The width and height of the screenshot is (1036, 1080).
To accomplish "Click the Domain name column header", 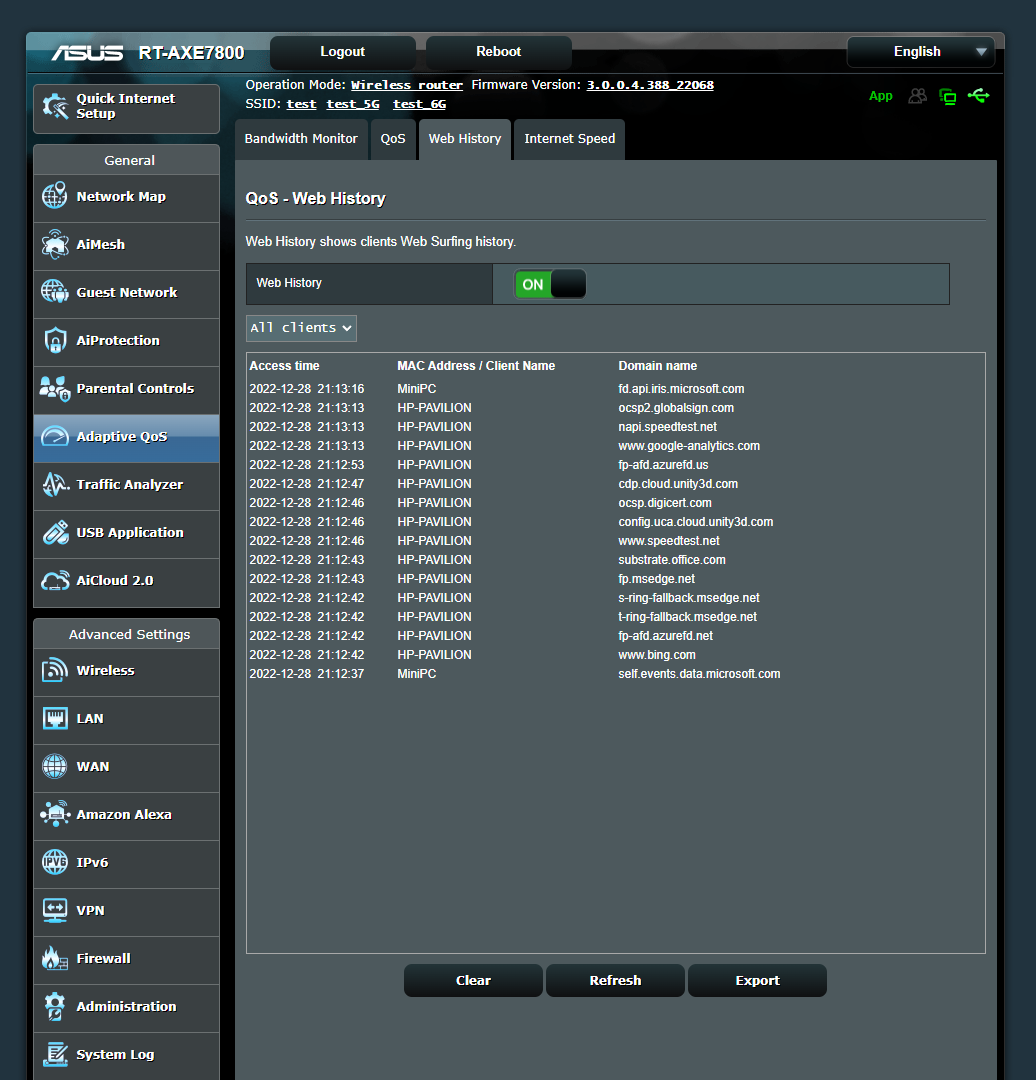I will point(657,366).
